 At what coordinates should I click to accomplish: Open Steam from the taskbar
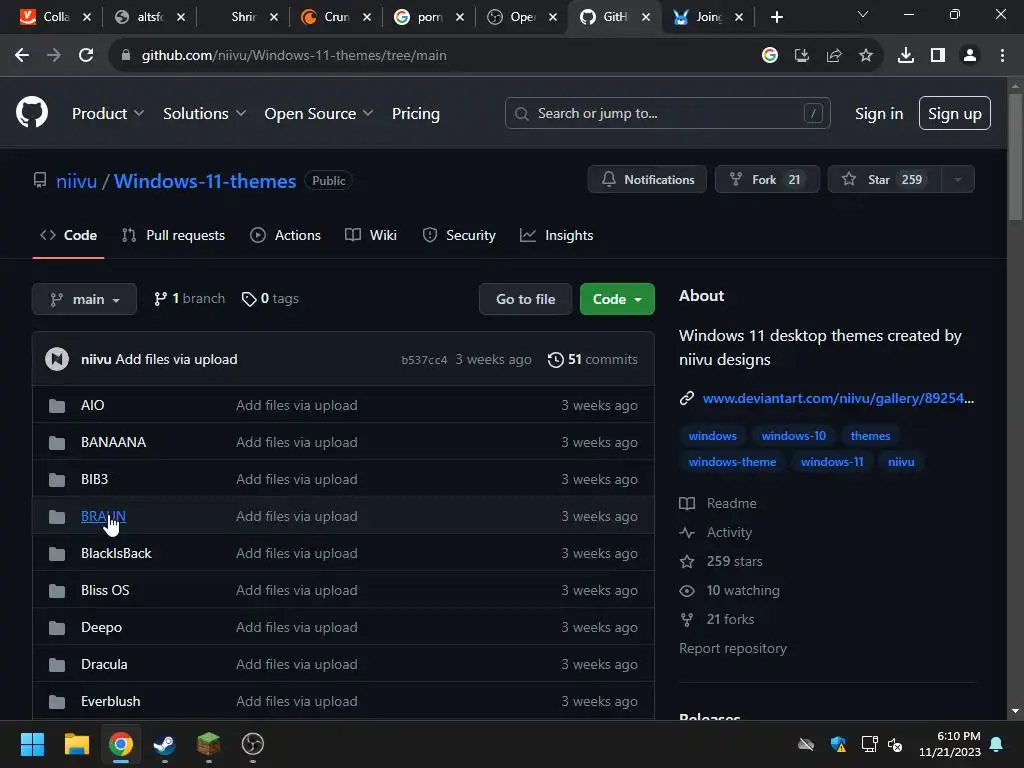(164, 744)
